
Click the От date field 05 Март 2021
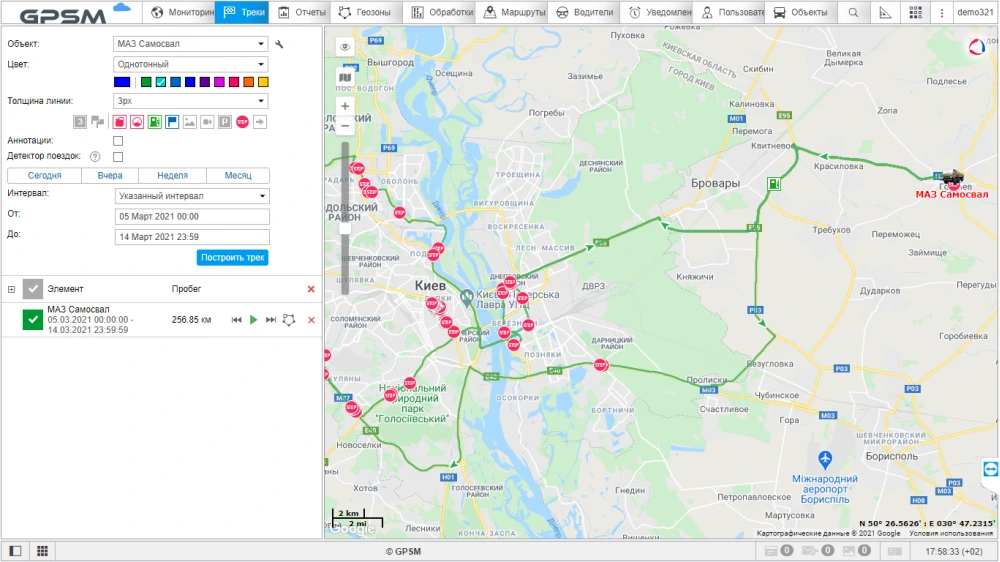point(192,216)
